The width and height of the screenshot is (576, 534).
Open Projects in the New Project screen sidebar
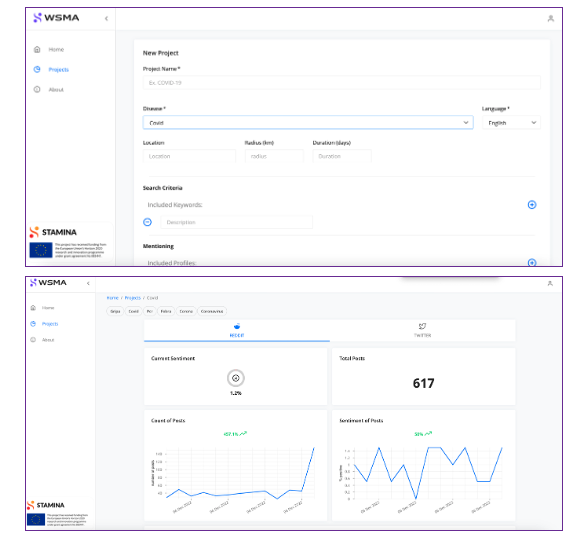tap(58, 69)
